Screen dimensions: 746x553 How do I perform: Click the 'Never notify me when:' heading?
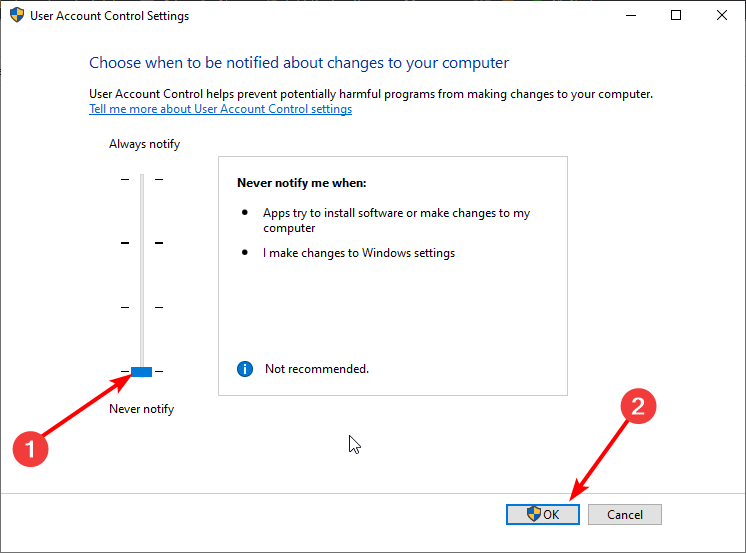click(302, 183)
